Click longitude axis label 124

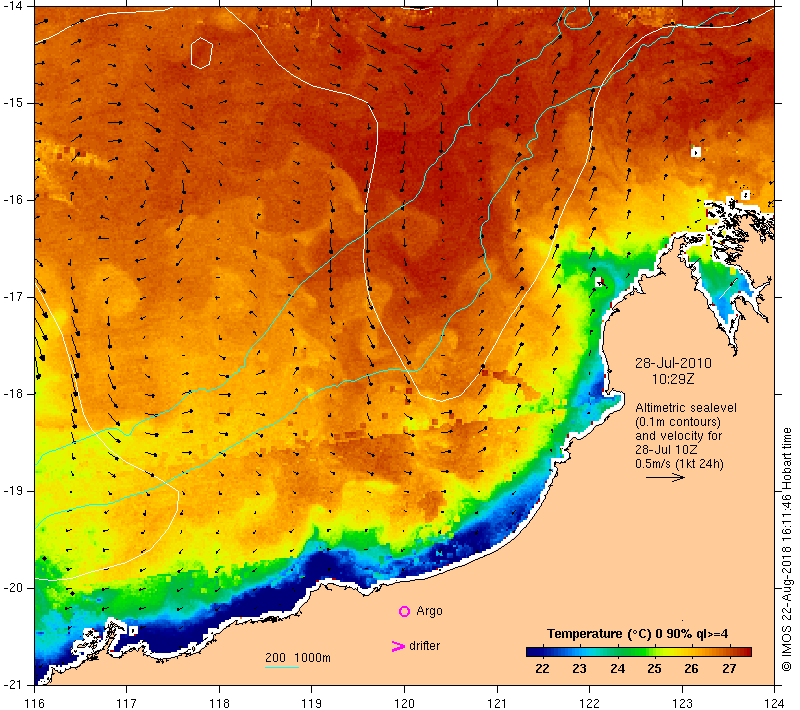pyautogui.click(x=775, y=703)
